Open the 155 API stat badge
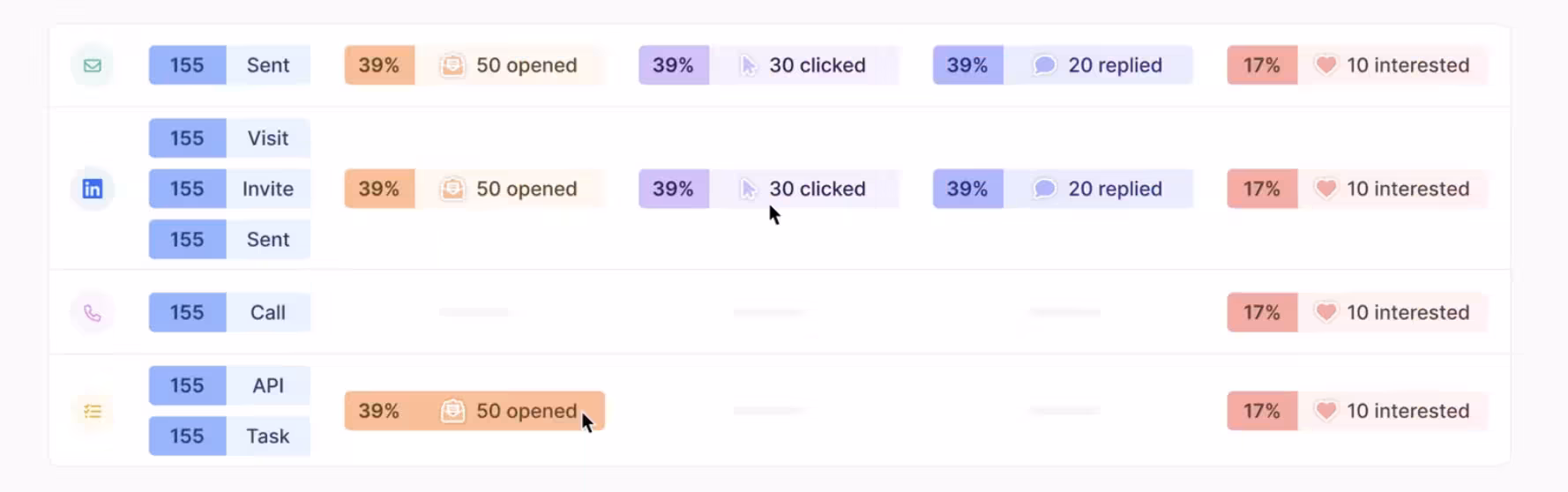Screen dimensions: 1568x492 tap(229, 385)
